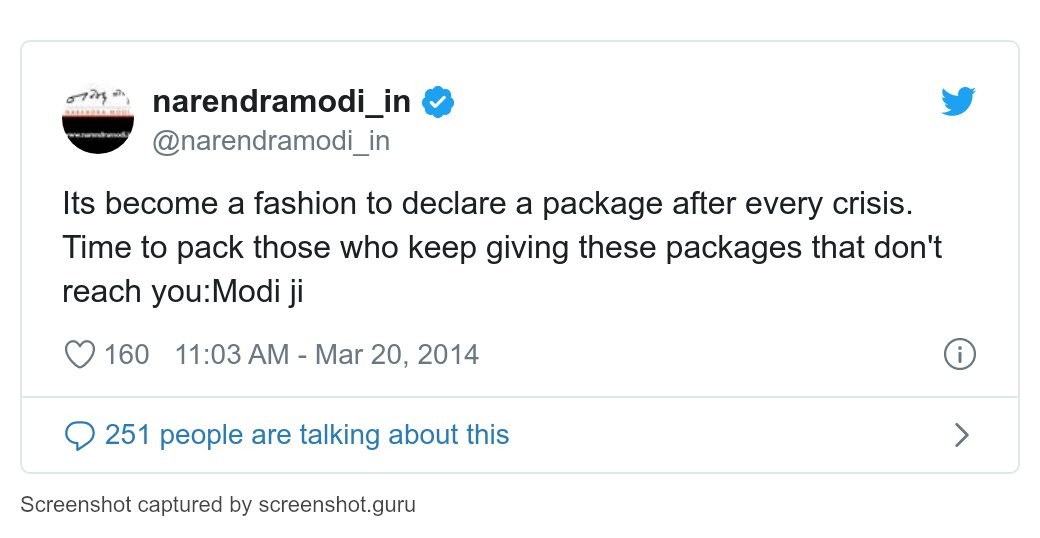Click the screenshot.guru name in caption
The image size is (1040, 538).
pos(336,505)
